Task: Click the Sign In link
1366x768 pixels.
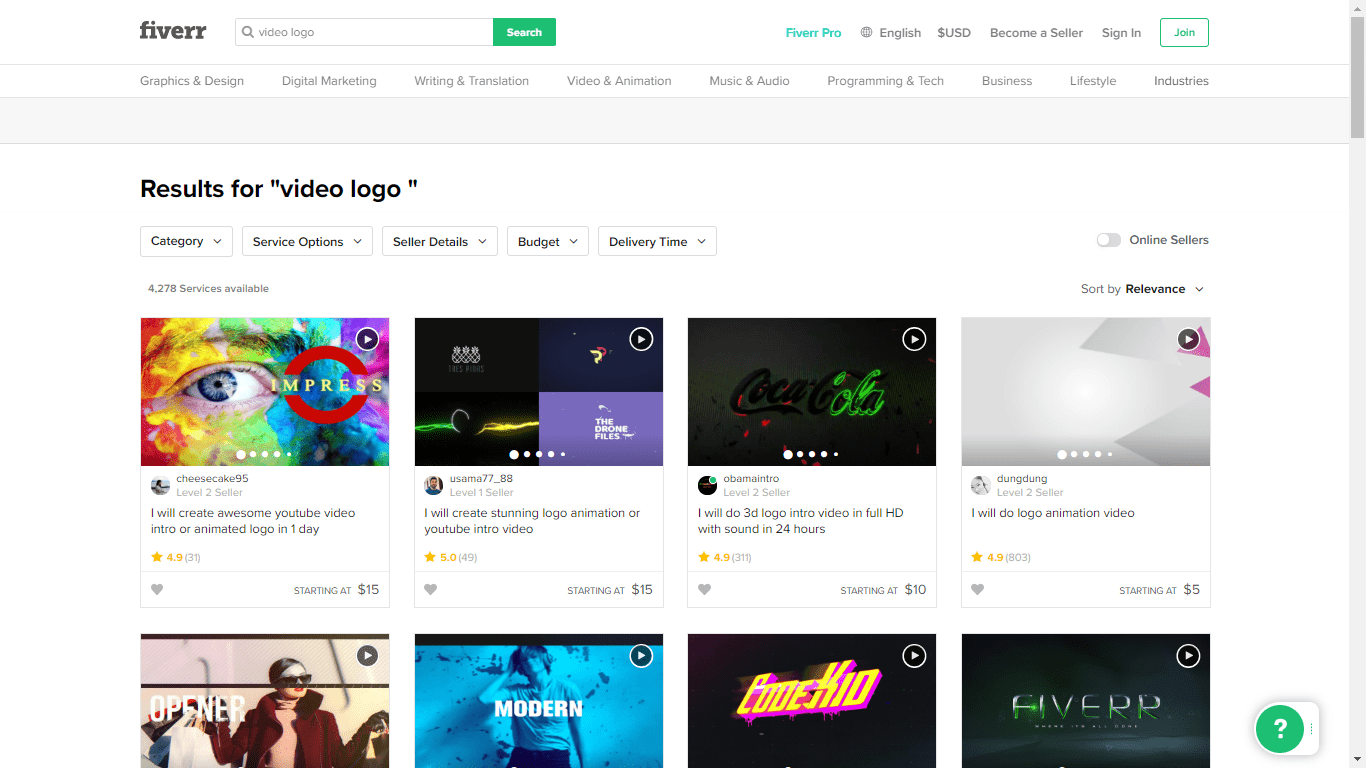Action: click(x=1121, y=32)
